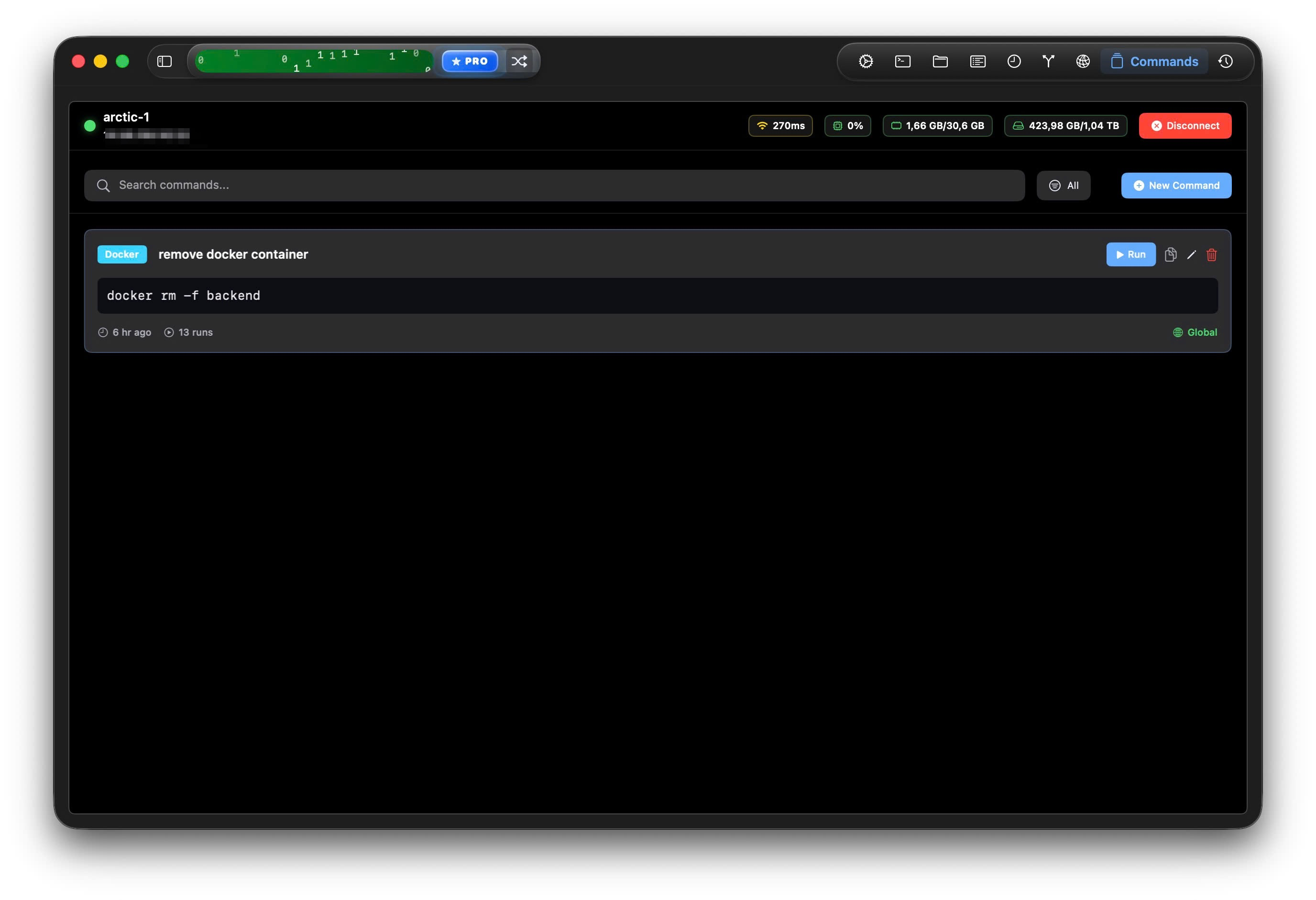Copy the docker command with copy icon
Viewport: 1316px width, 900px height.
click(1171, 255)
